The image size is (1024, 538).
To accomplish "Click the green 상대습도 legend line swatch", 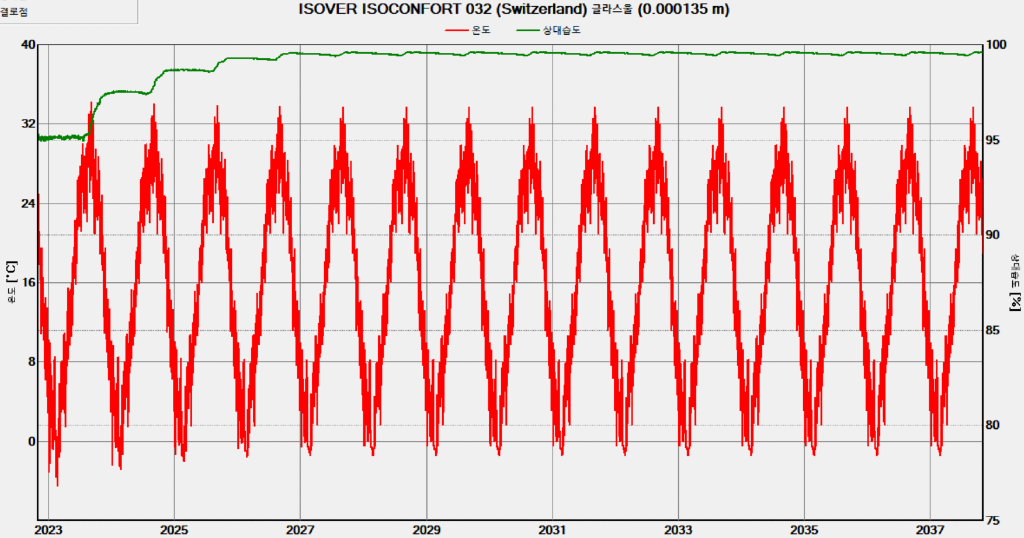I will pos(530,30).
